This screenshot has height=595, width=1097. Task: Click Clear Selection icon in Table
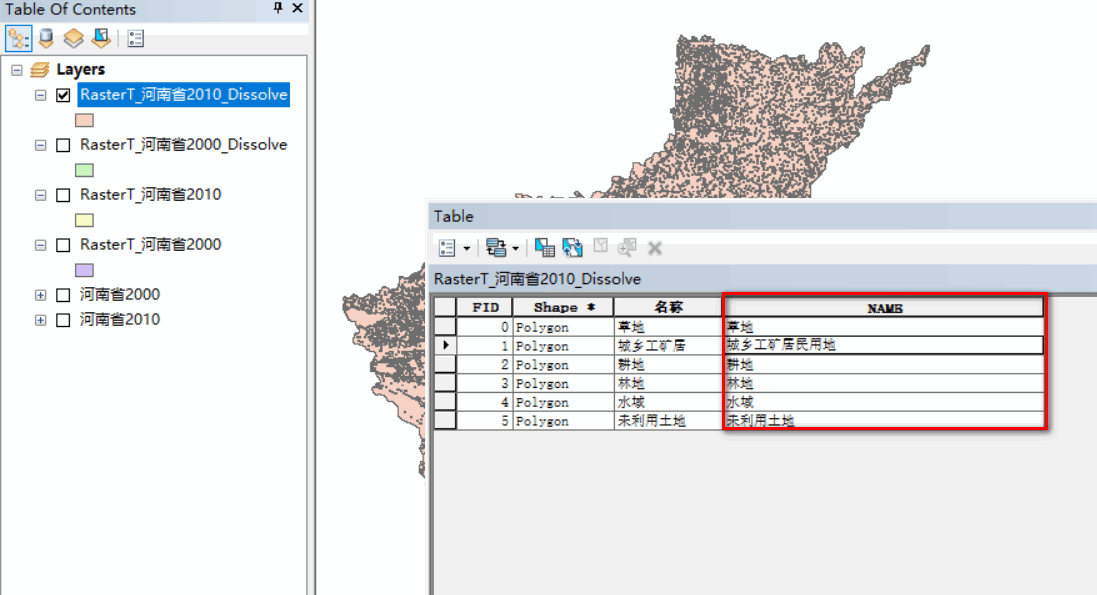click(600, 246)
